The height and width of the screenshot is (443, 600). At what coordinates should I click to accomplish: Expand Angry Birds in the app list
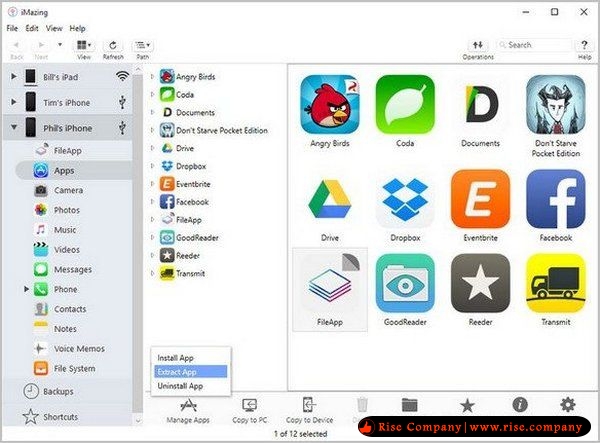tap(152, 77)
